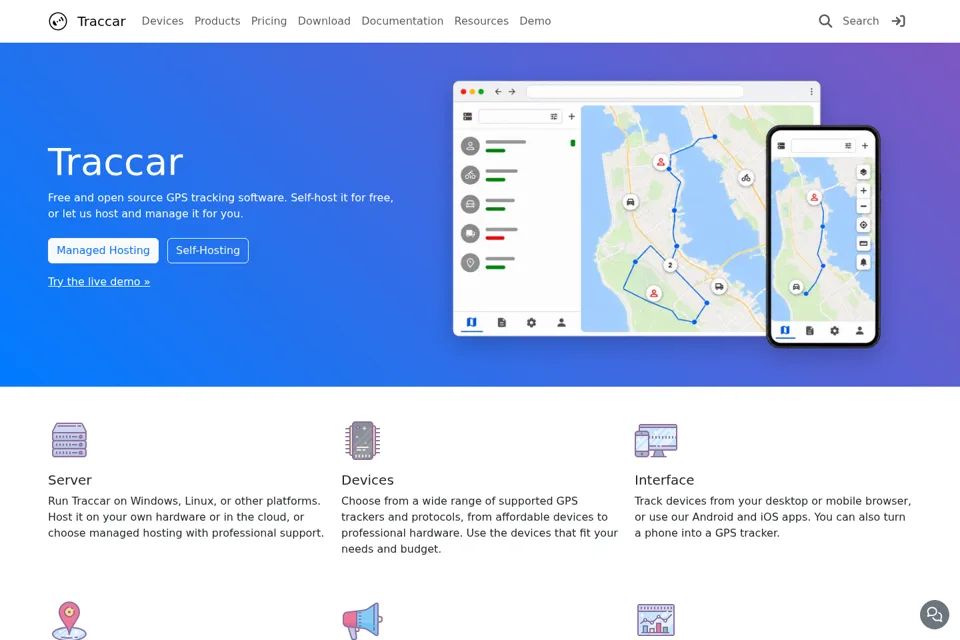Click the Interface monitor and phone icon
Screen dimensions: 960x640
pos(656,440)
